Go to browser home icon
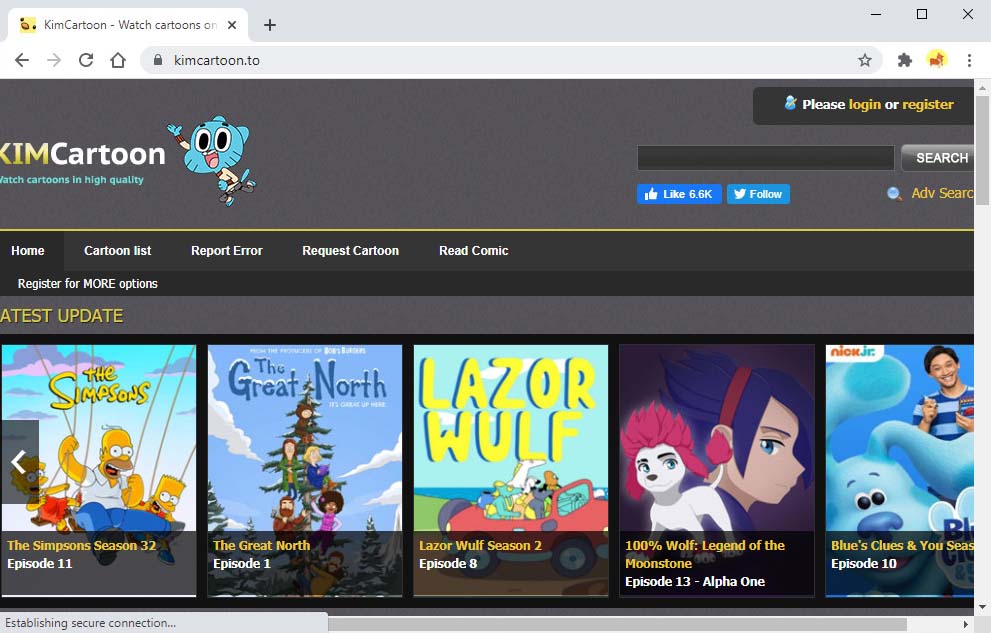 point(118,60)
